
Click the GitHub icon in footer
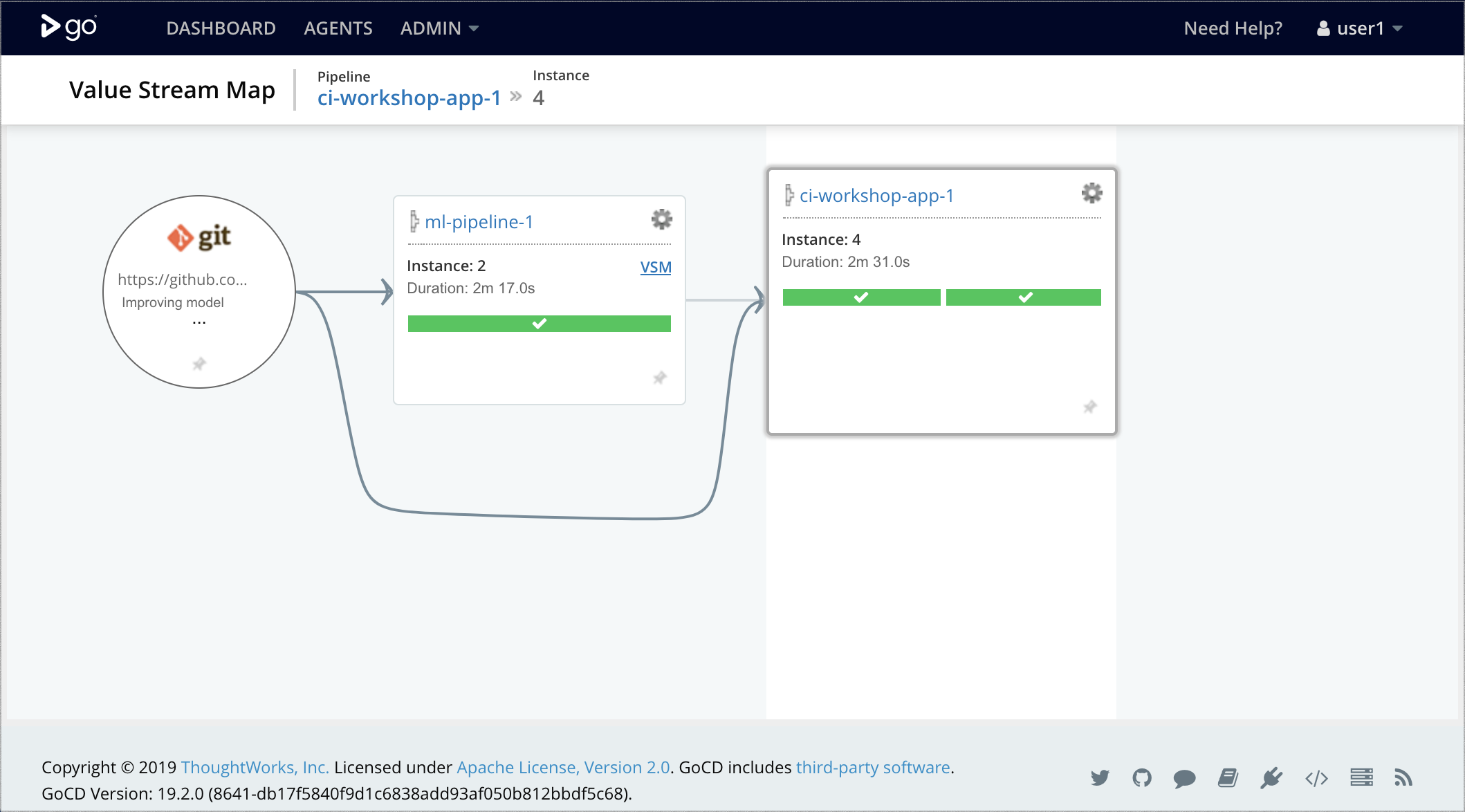[x=1142, y=778]
